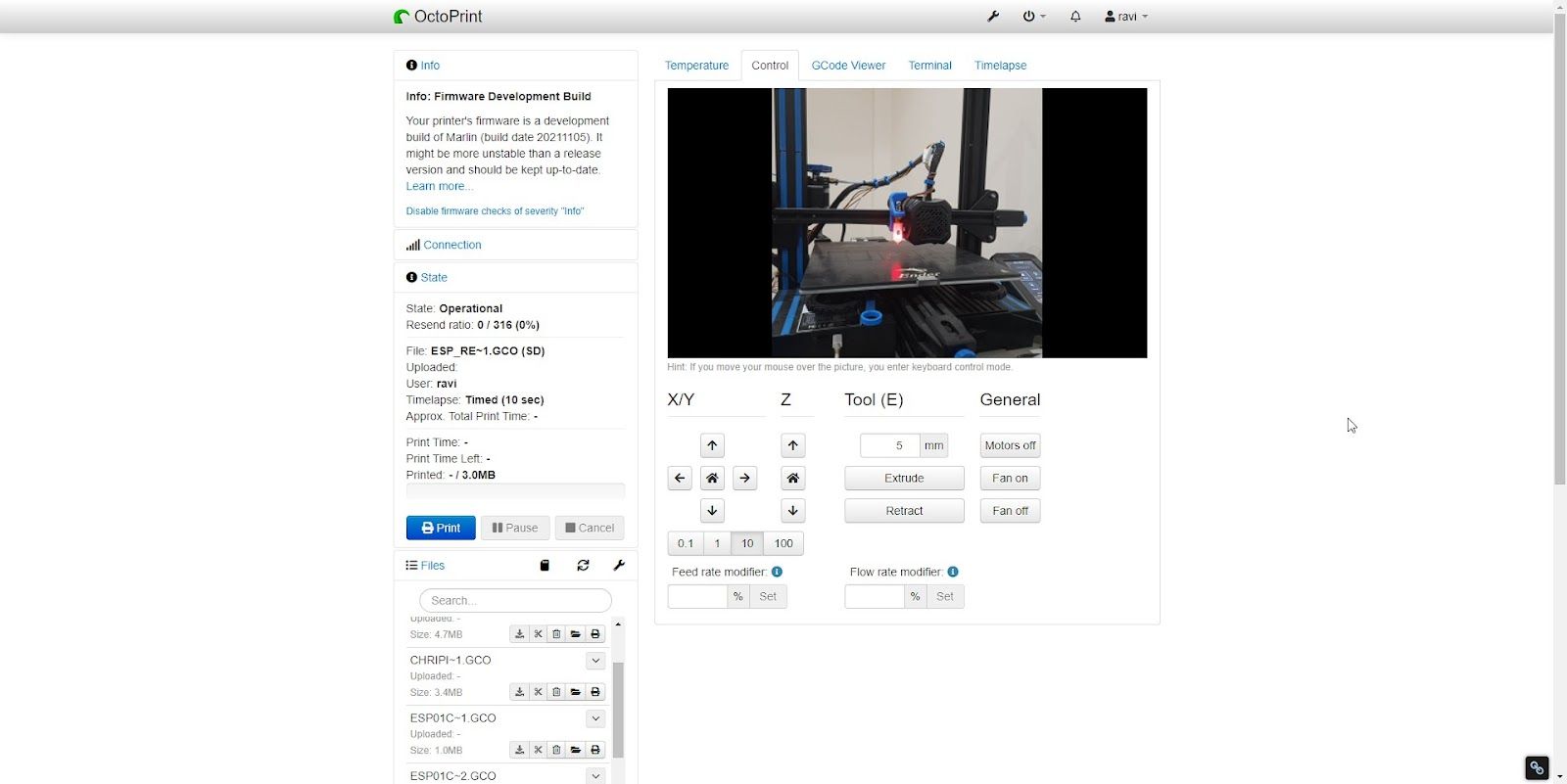The image size is (1567, 784).
Task: Turn the Fan off
Action: 1010,511
